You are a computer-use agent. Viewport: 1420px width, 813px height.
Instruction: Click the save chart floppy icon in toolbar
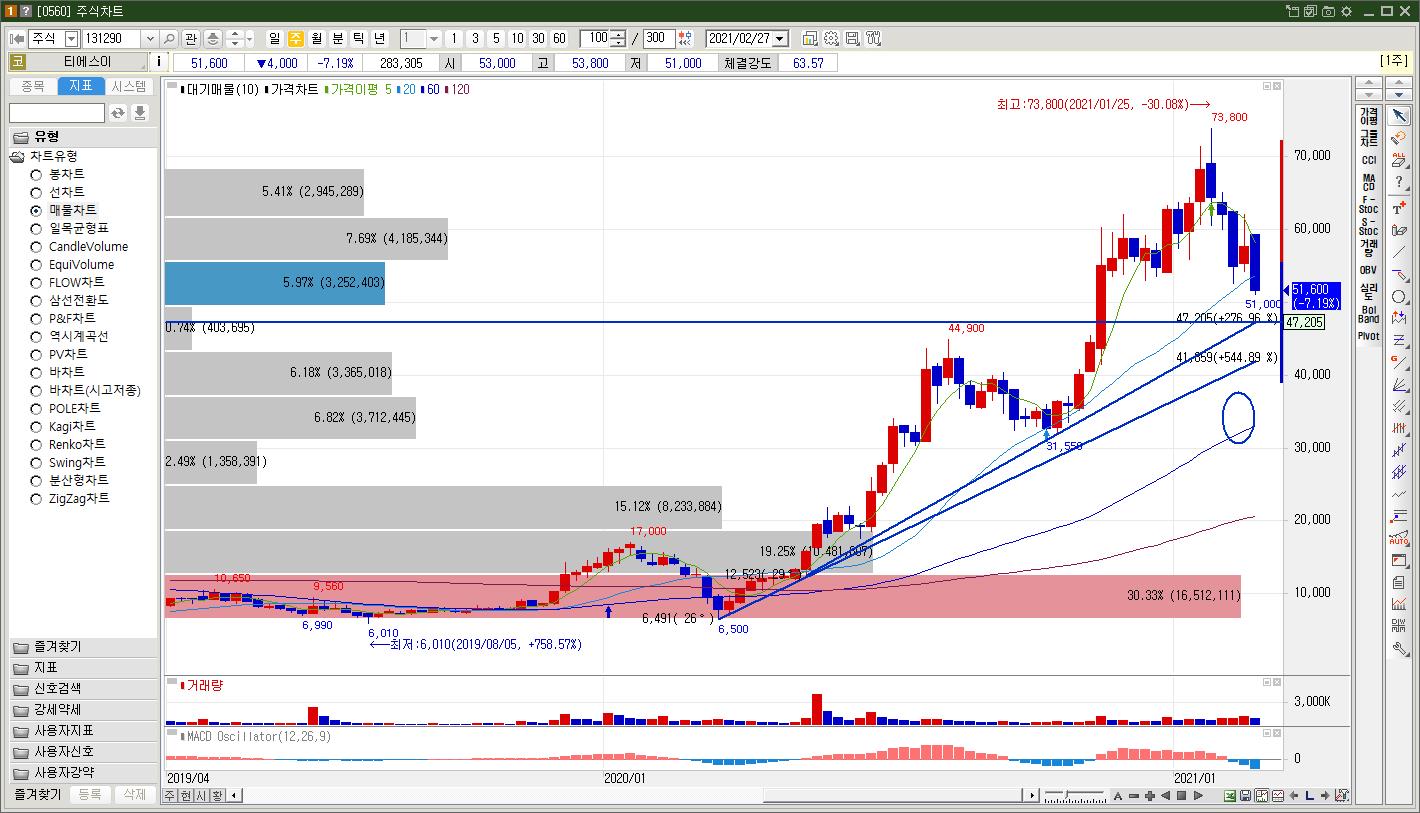coord(852,38)
